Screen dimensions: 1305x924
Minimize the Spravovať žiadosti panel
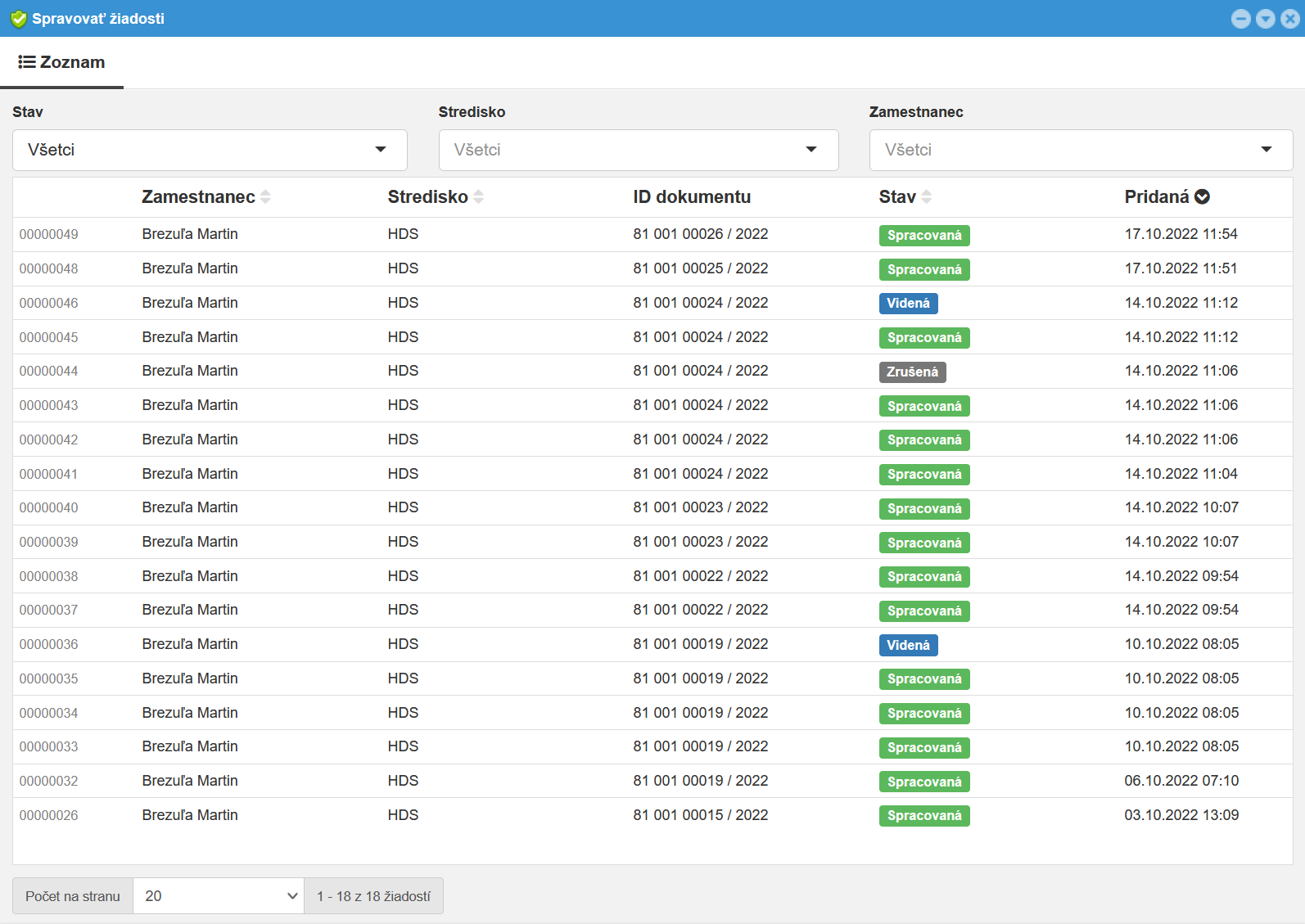point(1241,19)
